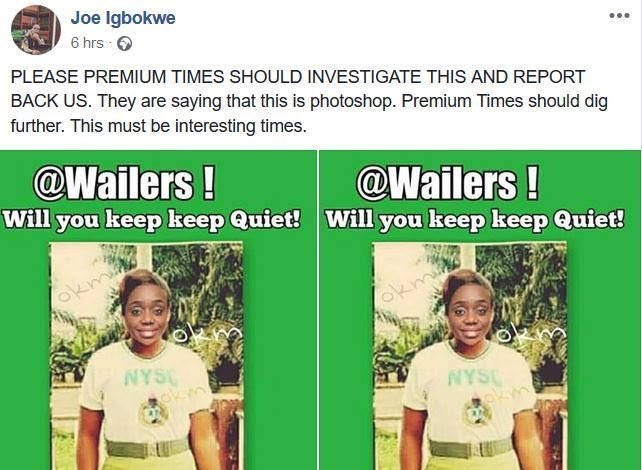Click the NYSC shirt text in left photo

click(x=151, y=377)
